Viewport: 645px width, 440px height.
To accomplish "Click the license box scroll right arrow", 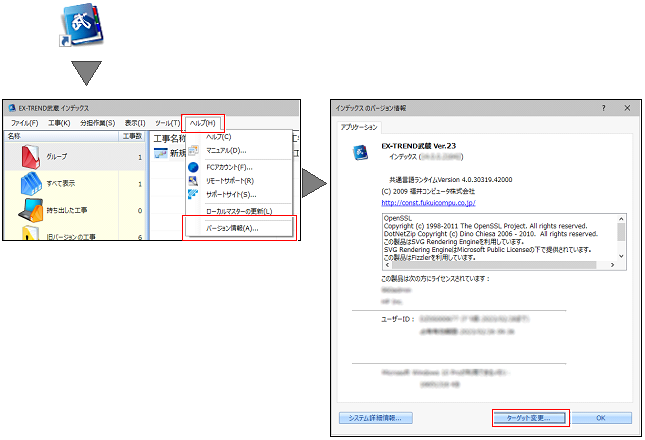I will [613, 265].
